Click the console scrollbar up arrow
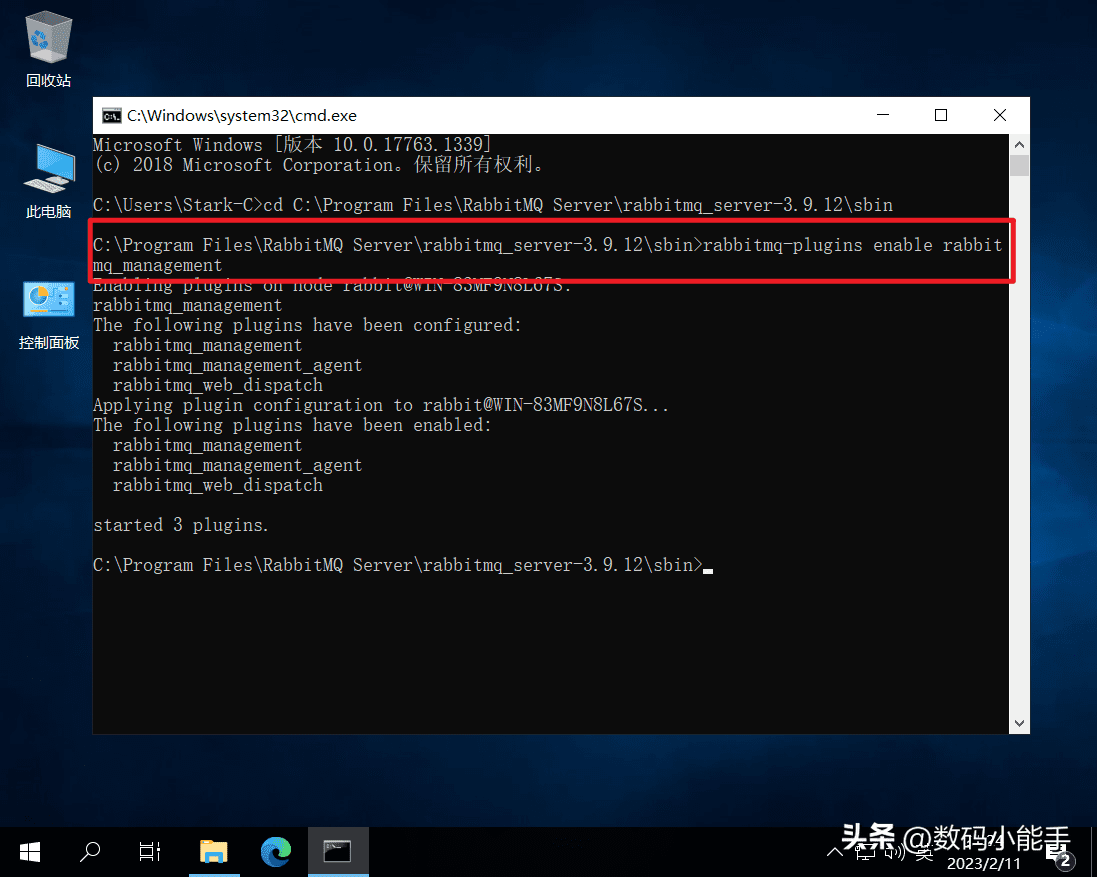The image size is (1097, 877). tap(1019, 144)
